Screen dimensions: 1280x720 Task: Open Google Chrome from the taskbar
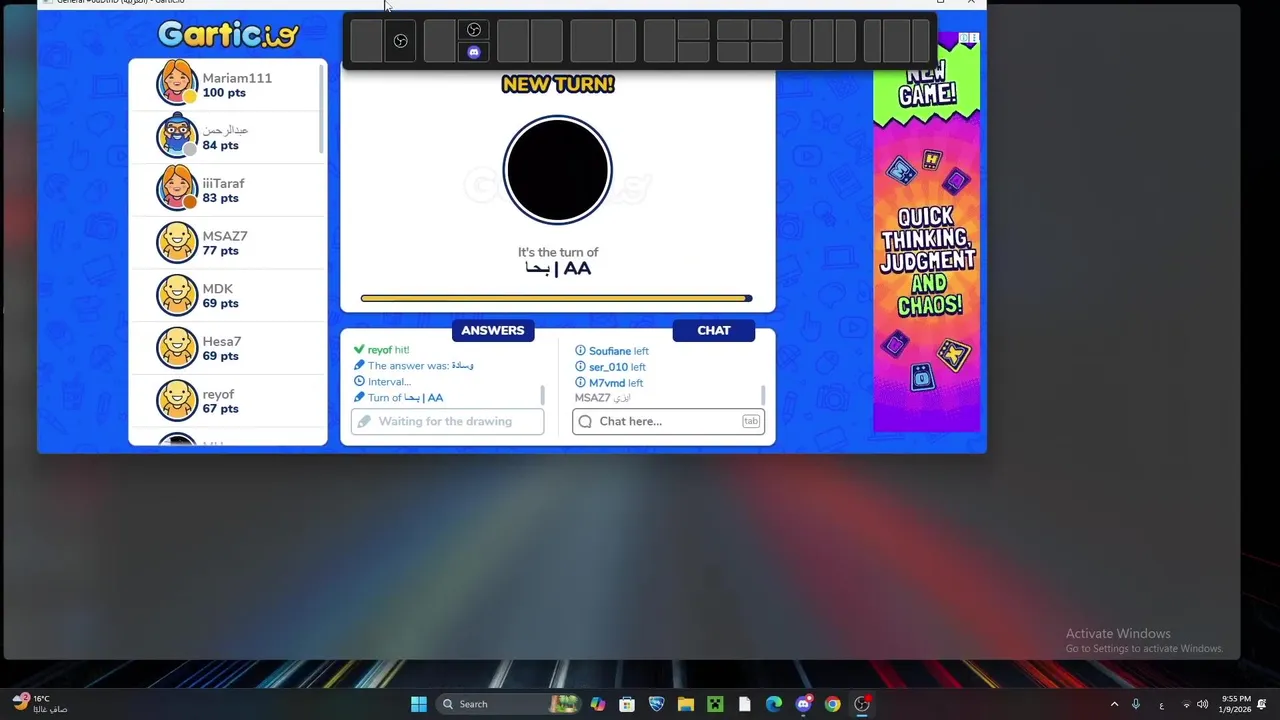click(832, 704)
